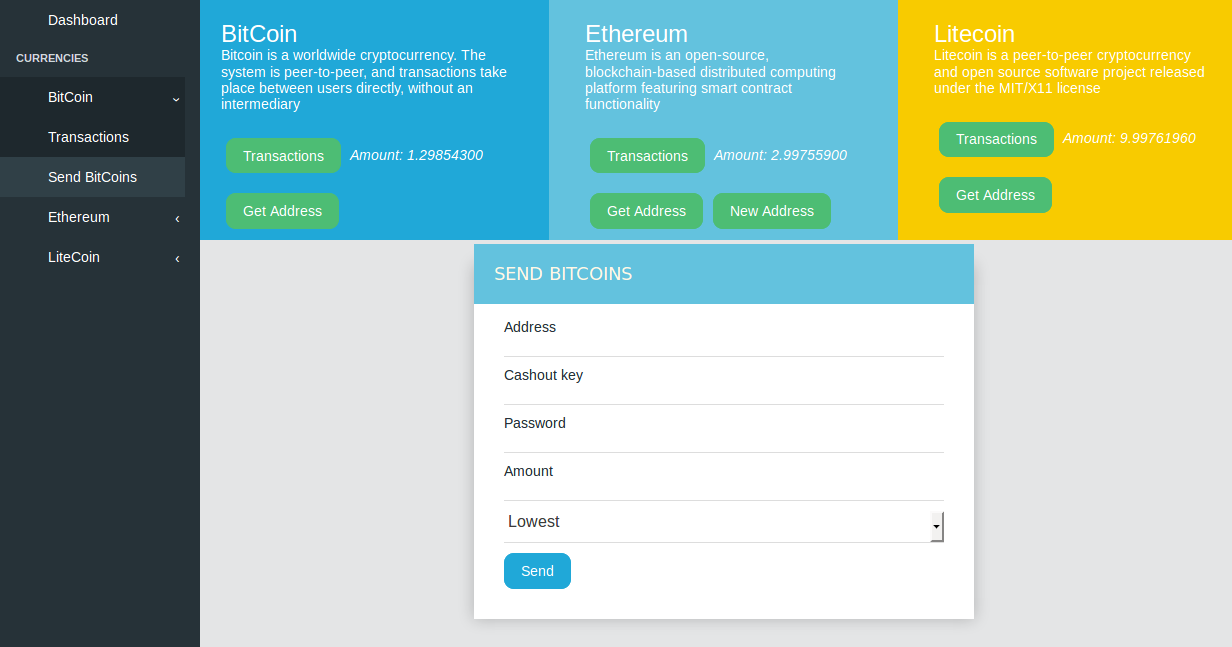This screenshot has width=1232, height=647.
Task: Get an Ethereum address
Action: pos(646,211)
